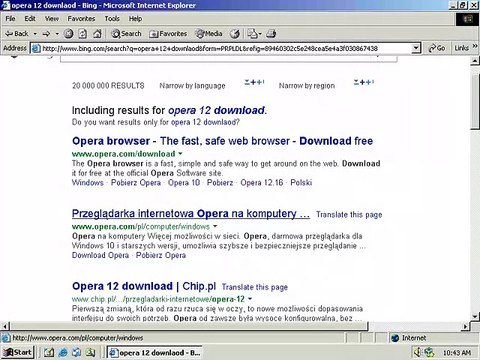Click the vertical scrollbar down arrow
This screenshot has width=480, height=360.
pyautogui.click(x=475, y=316)
